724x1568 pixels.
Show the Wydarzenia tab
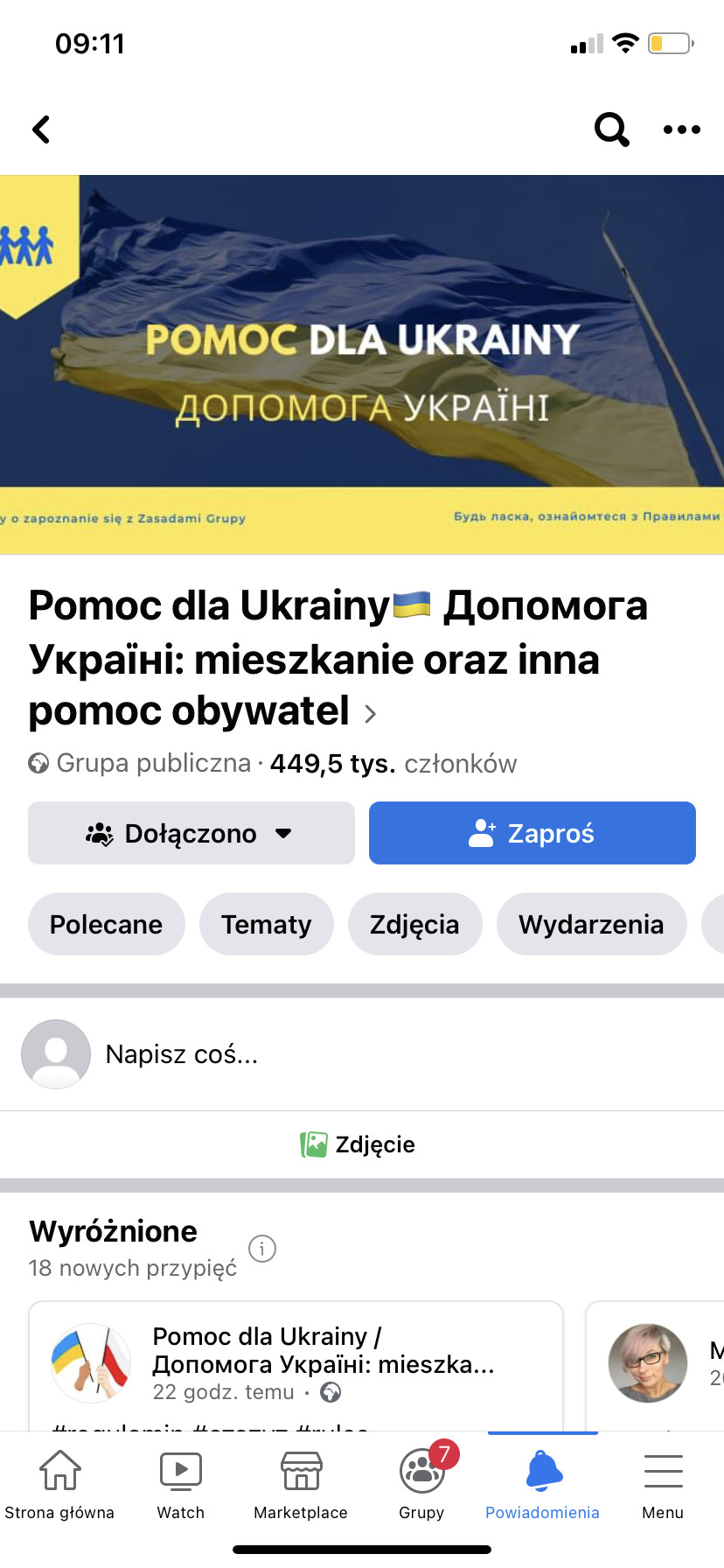[591, 924]
